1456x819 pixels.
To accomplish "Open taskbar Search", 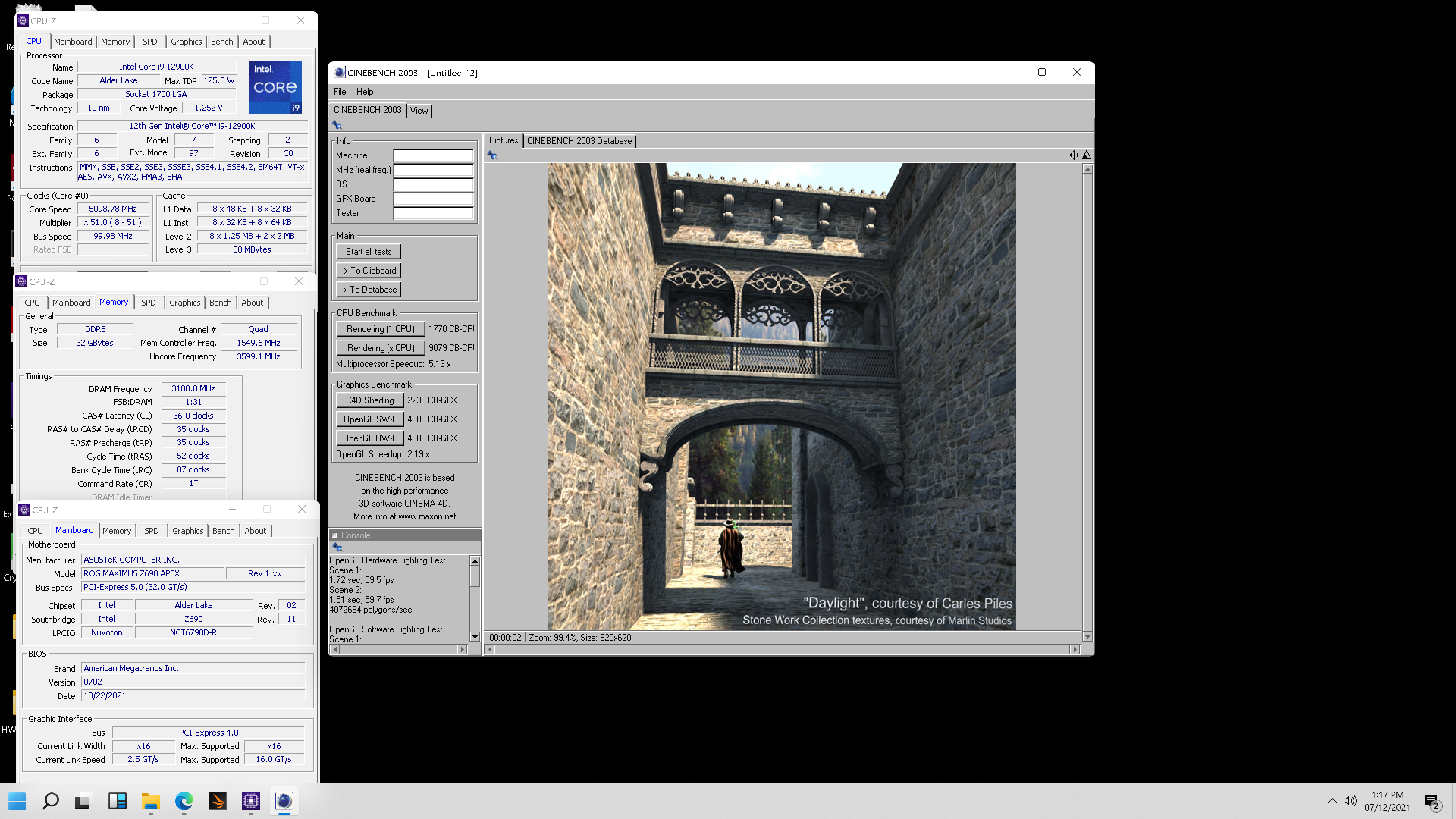I will point(50,801).
